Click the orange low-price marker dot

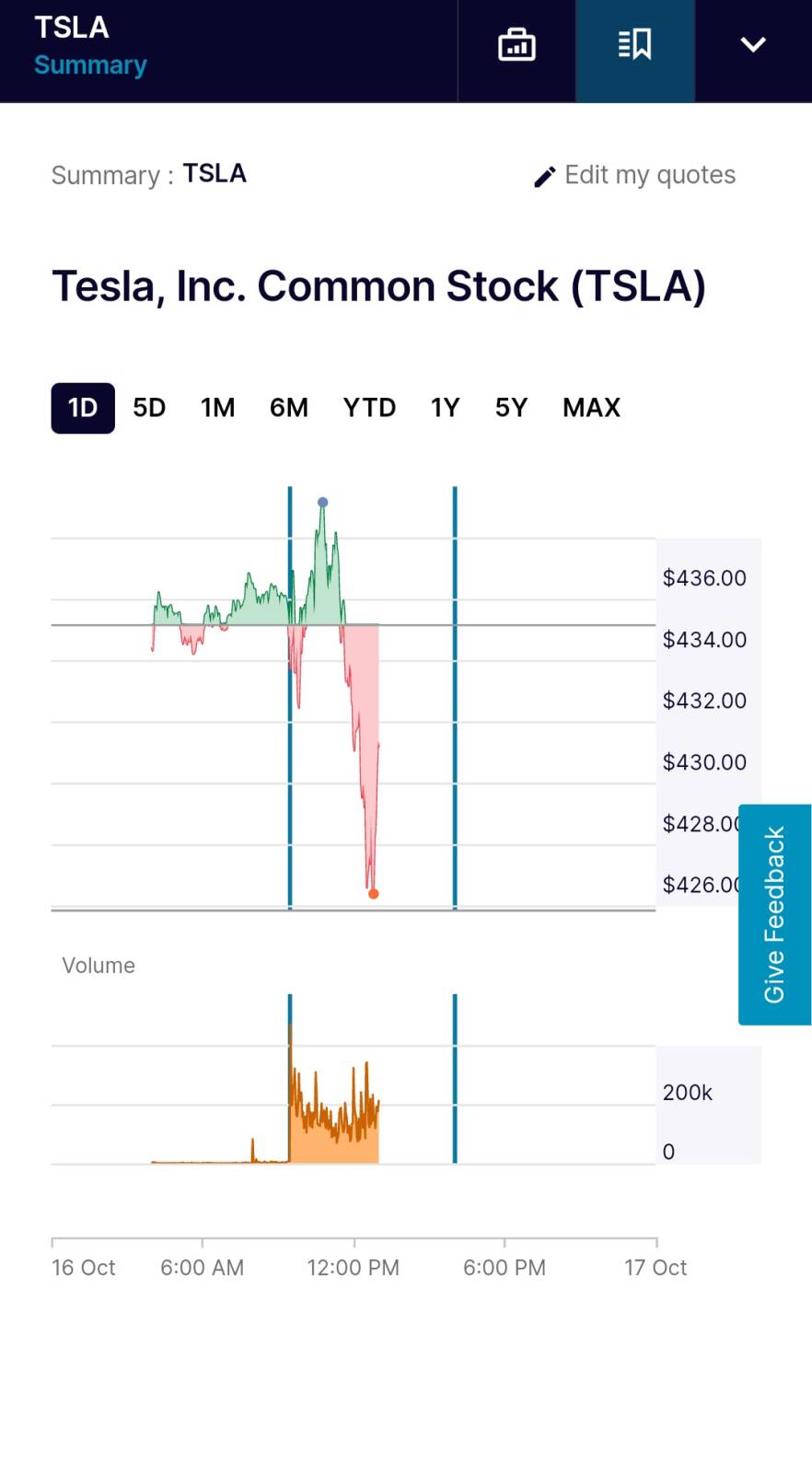pyautogui.click(x=373, y=894)
